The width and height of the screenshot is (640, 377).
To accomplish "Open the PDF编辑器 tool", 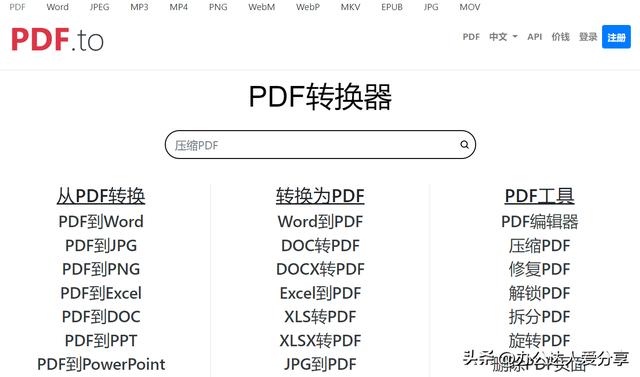I will pyautogui.click(x=540, y=222).
